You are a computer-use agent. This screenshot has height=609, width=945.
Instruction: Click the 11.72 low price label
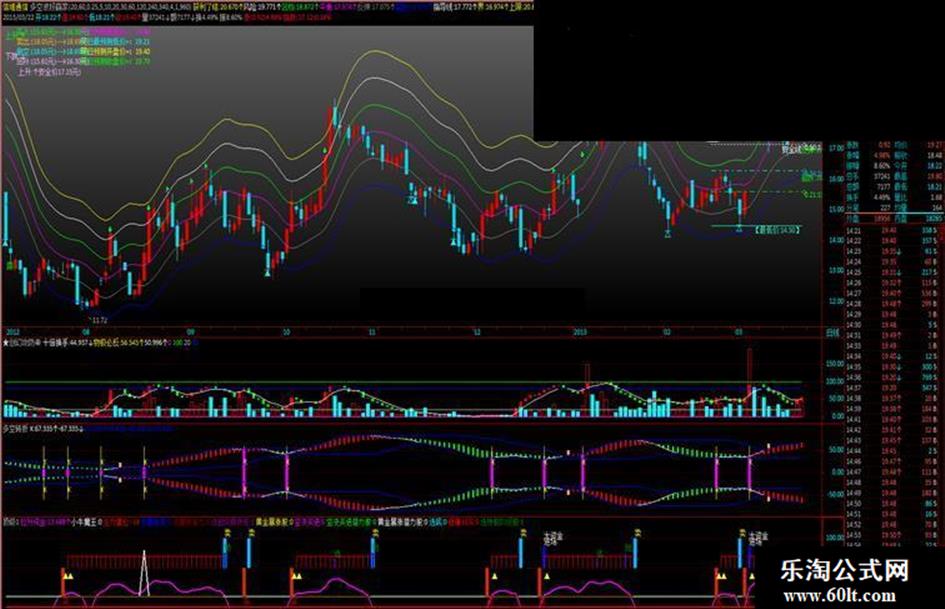(99, 320)
